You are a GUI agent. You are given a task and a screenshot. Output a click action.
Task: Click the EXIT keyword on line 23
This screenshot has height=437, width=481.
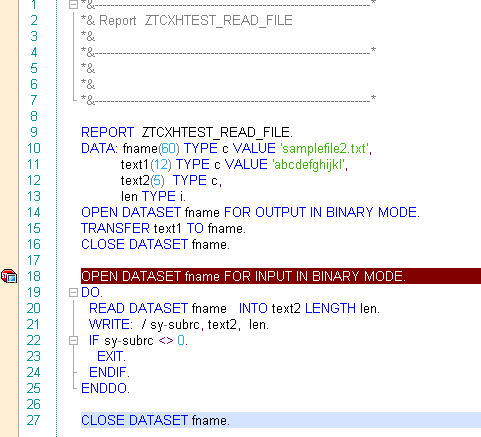click(x=111, y=356)
